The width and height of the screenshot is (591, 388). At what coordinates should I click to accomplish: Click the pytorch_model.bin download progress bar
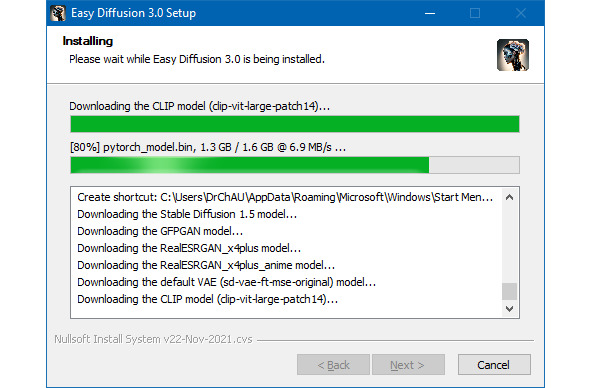tap(295, 165)
